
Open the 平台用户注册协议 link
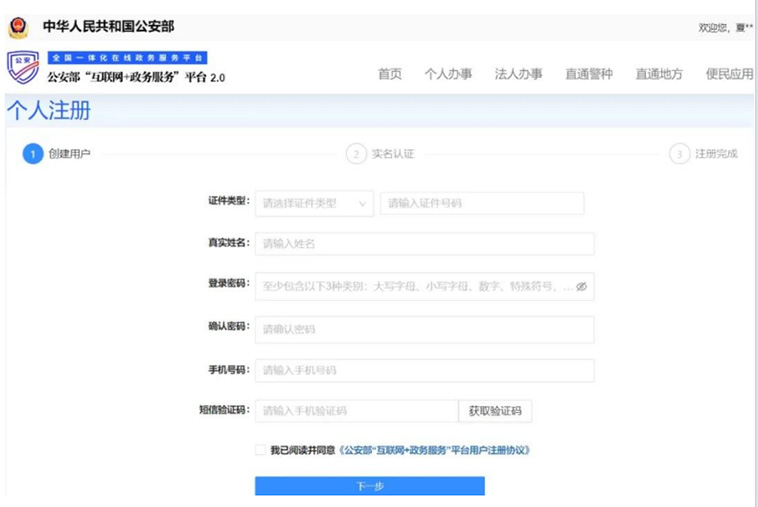tap(435, 450)
